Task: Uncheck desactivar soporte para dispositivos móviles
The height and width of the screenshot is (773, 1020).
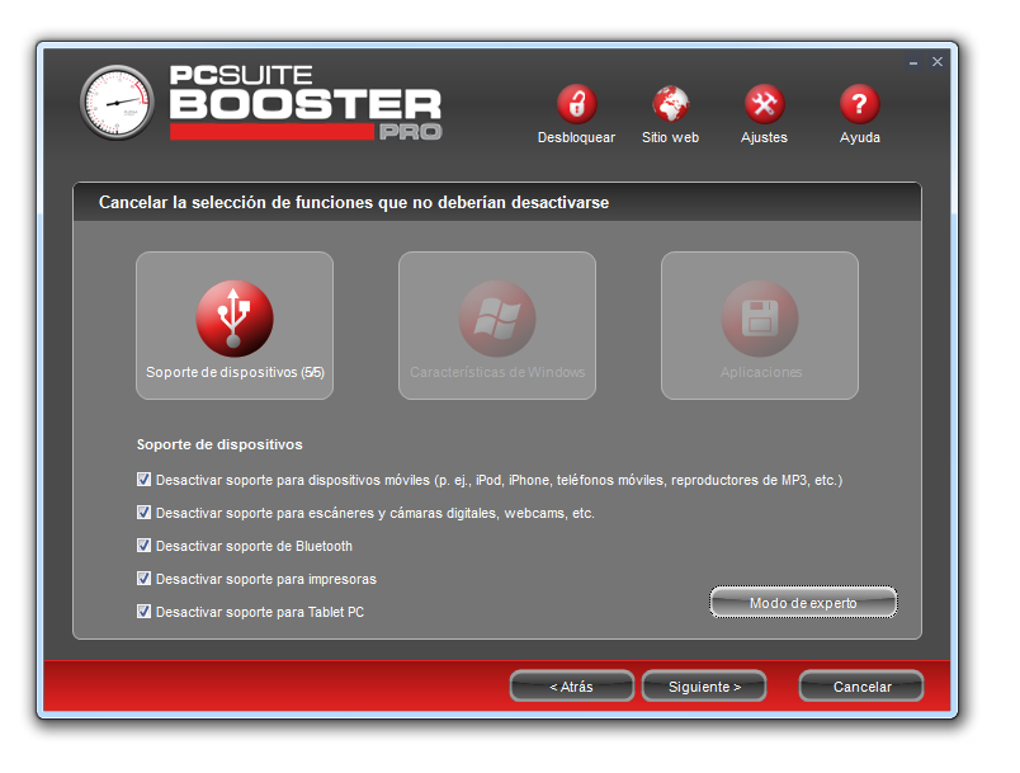Action: tap(143, 479)
